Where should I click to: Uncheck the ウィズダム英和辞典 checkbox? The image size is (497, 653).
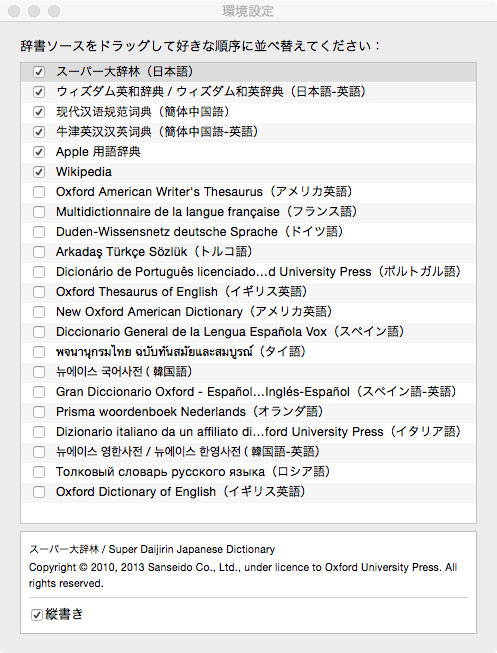pos(39,92)
